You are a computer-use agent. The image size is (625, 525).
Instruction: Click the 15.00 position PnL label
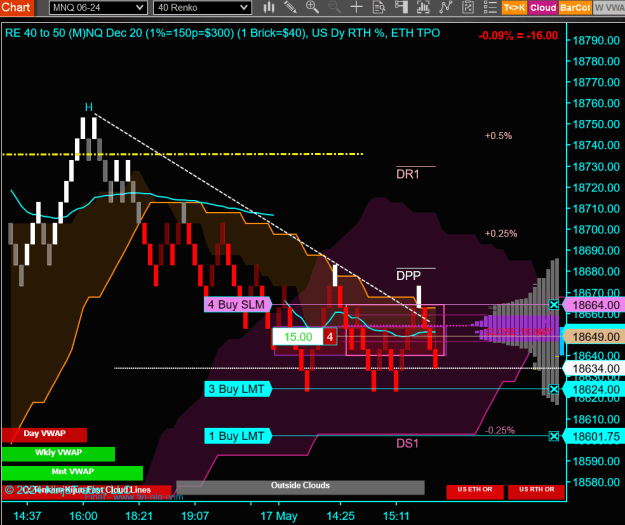298,337
